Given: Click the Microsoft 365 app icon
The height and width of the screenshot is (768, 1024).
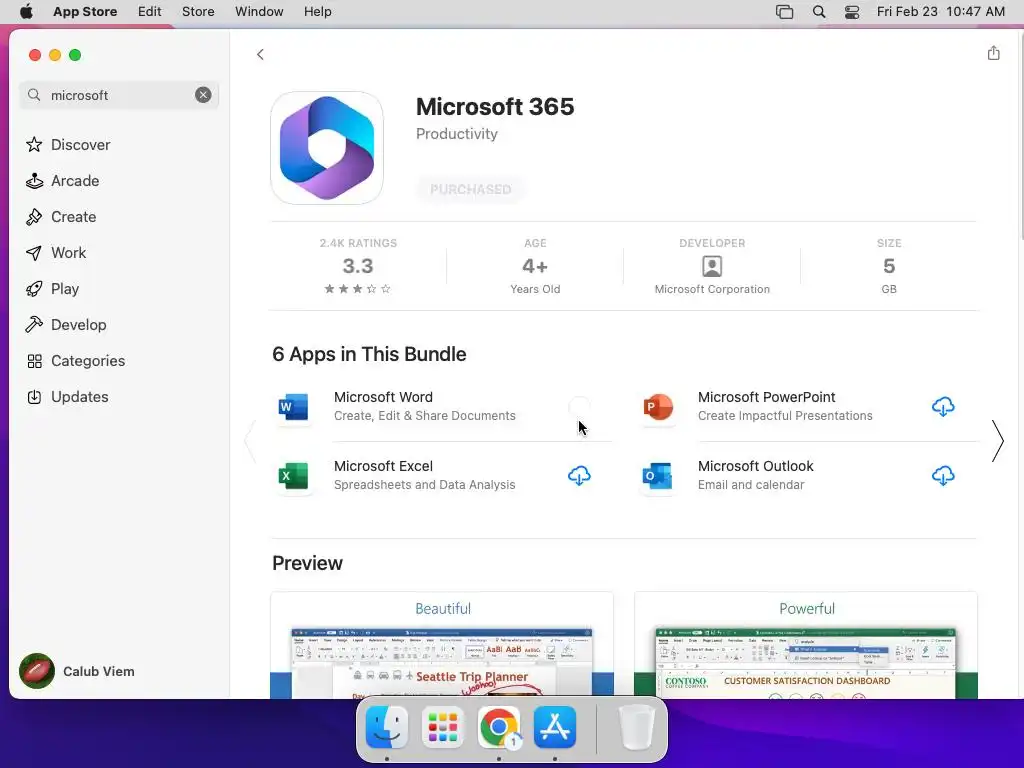Looking at the screenshot, I should pyautogui.click(x=327, y=148).
